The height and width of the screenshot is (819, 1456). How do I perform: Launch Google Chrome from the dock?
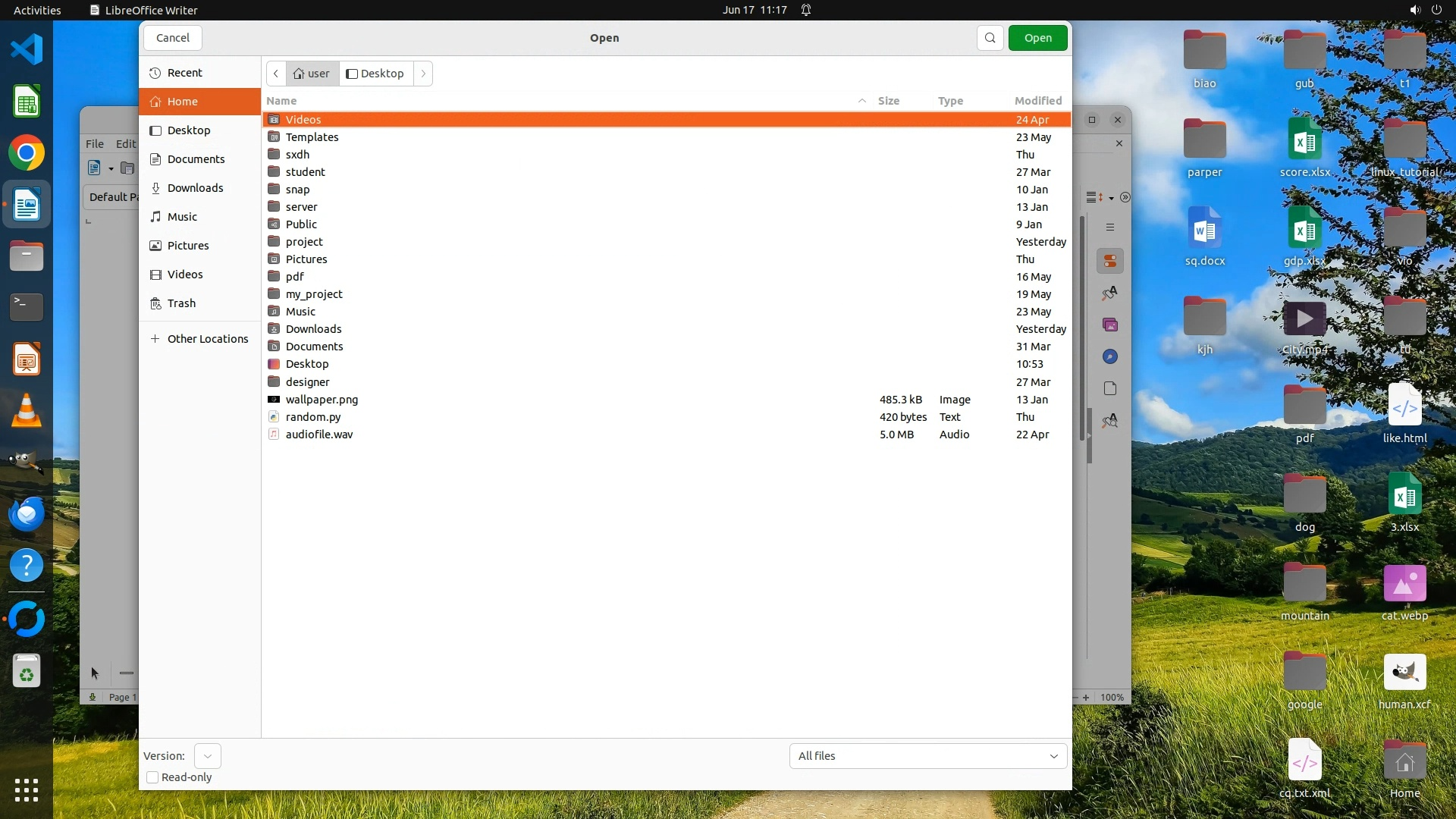[x=27, y=153]
